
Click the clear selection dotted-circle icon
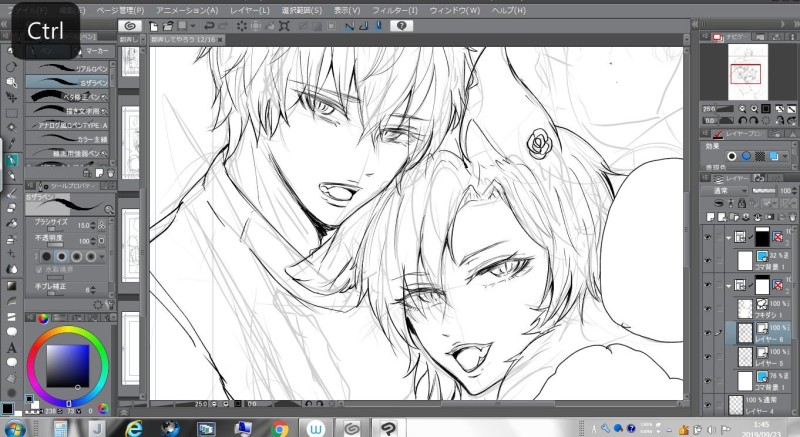(241, 26)
